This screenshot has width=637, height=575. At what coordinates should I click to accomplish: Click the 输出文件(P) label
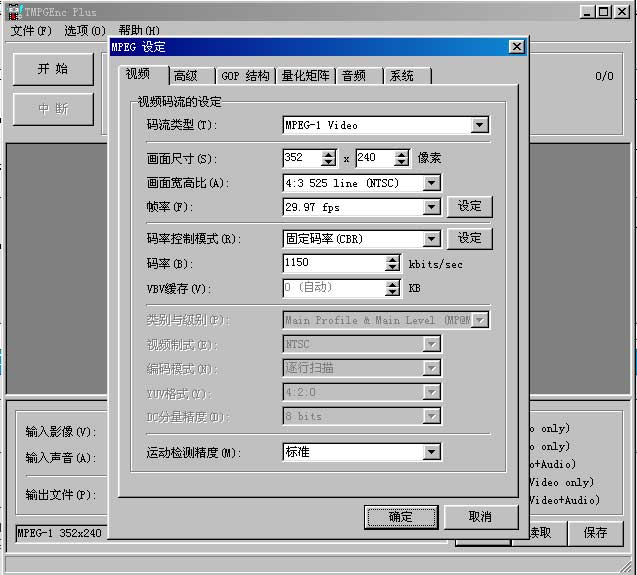click(x=61, y=495)
